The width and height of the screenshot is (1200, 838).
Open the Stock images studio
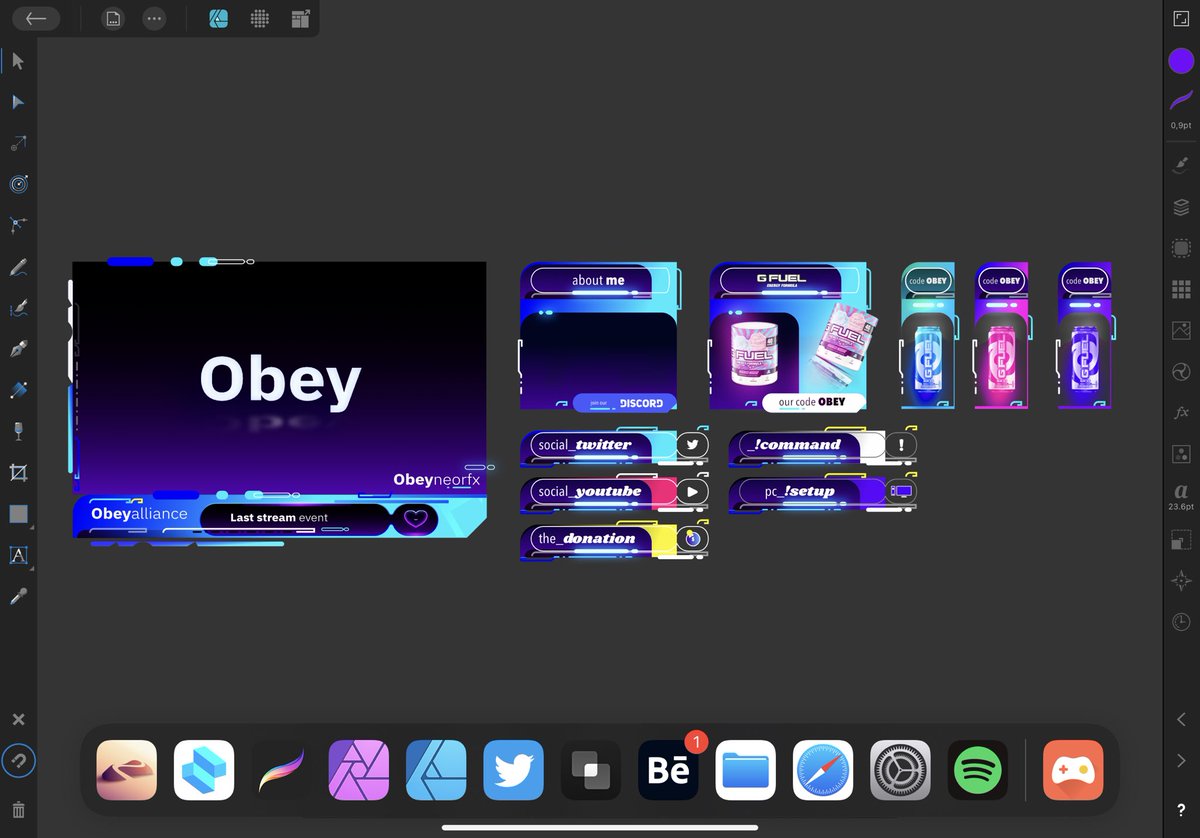tap(1181, 330)
